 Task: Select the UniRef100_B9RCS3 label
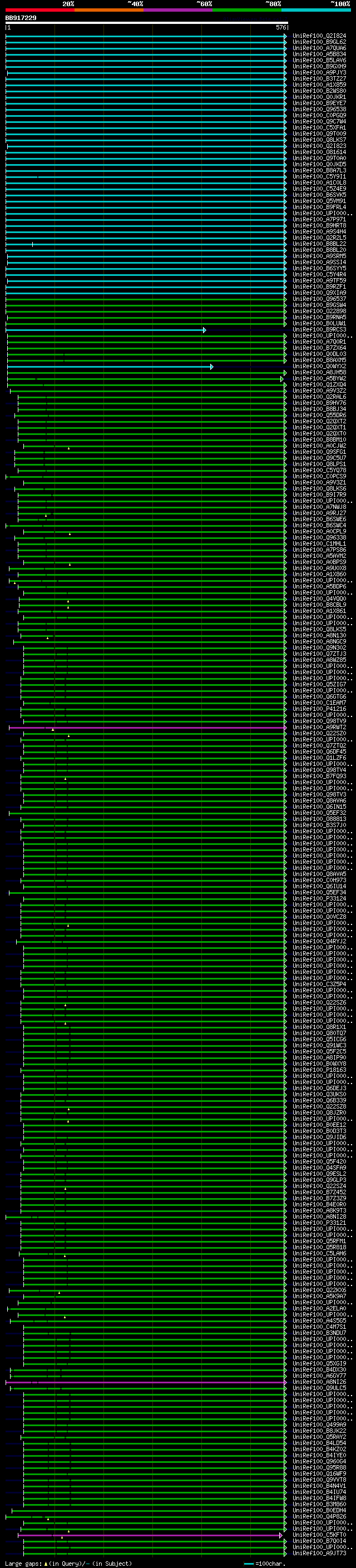point(319,329)
